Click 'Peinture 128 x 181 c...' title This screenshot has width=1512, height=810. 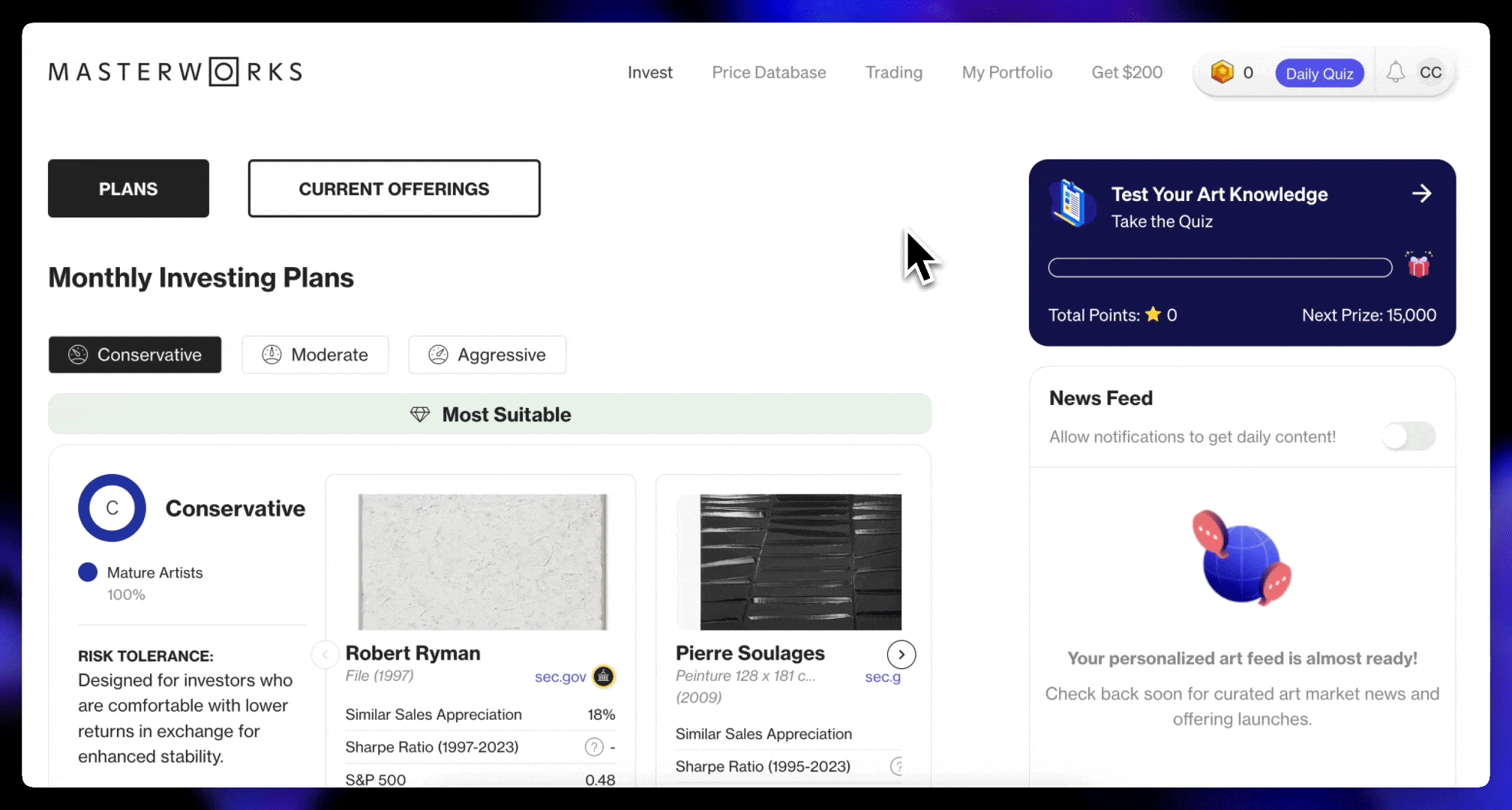745,676
